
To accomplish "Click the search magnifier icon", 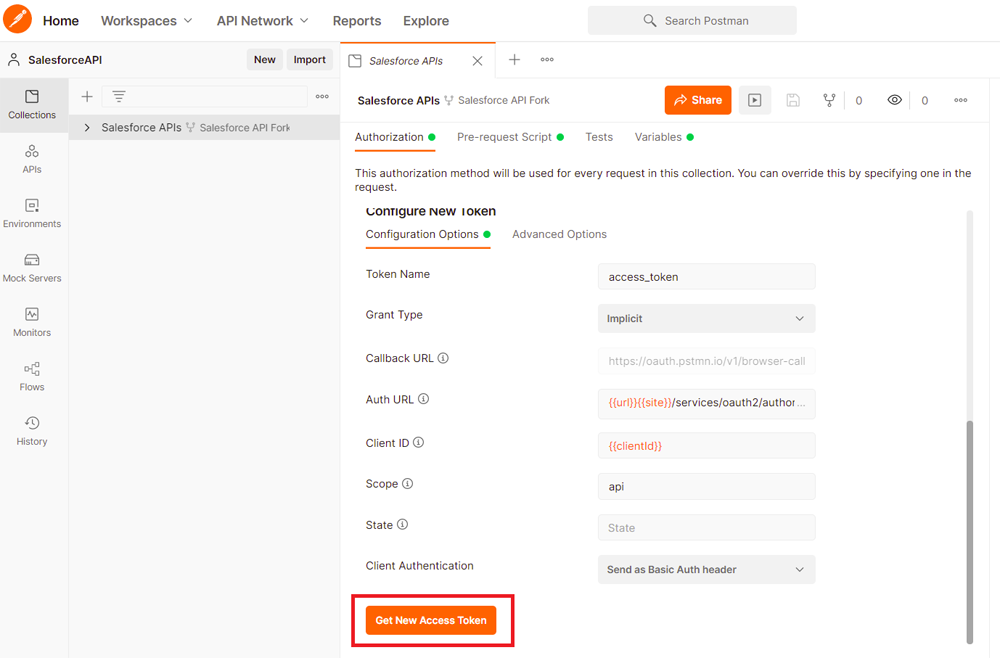I will (649, 20).
